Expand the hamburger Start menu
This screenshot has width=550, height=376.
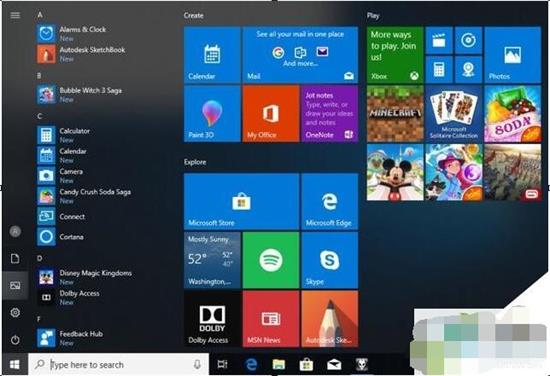tap(15, 15)
